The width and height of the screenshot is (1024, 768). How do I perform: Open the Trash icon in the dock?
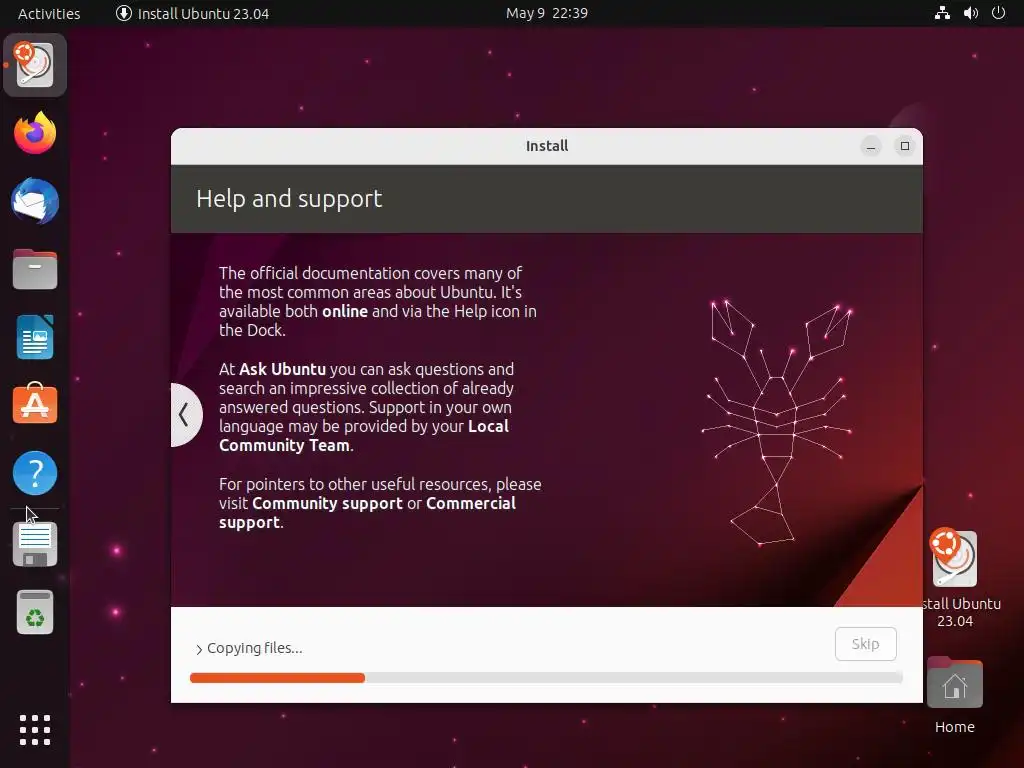35,613
